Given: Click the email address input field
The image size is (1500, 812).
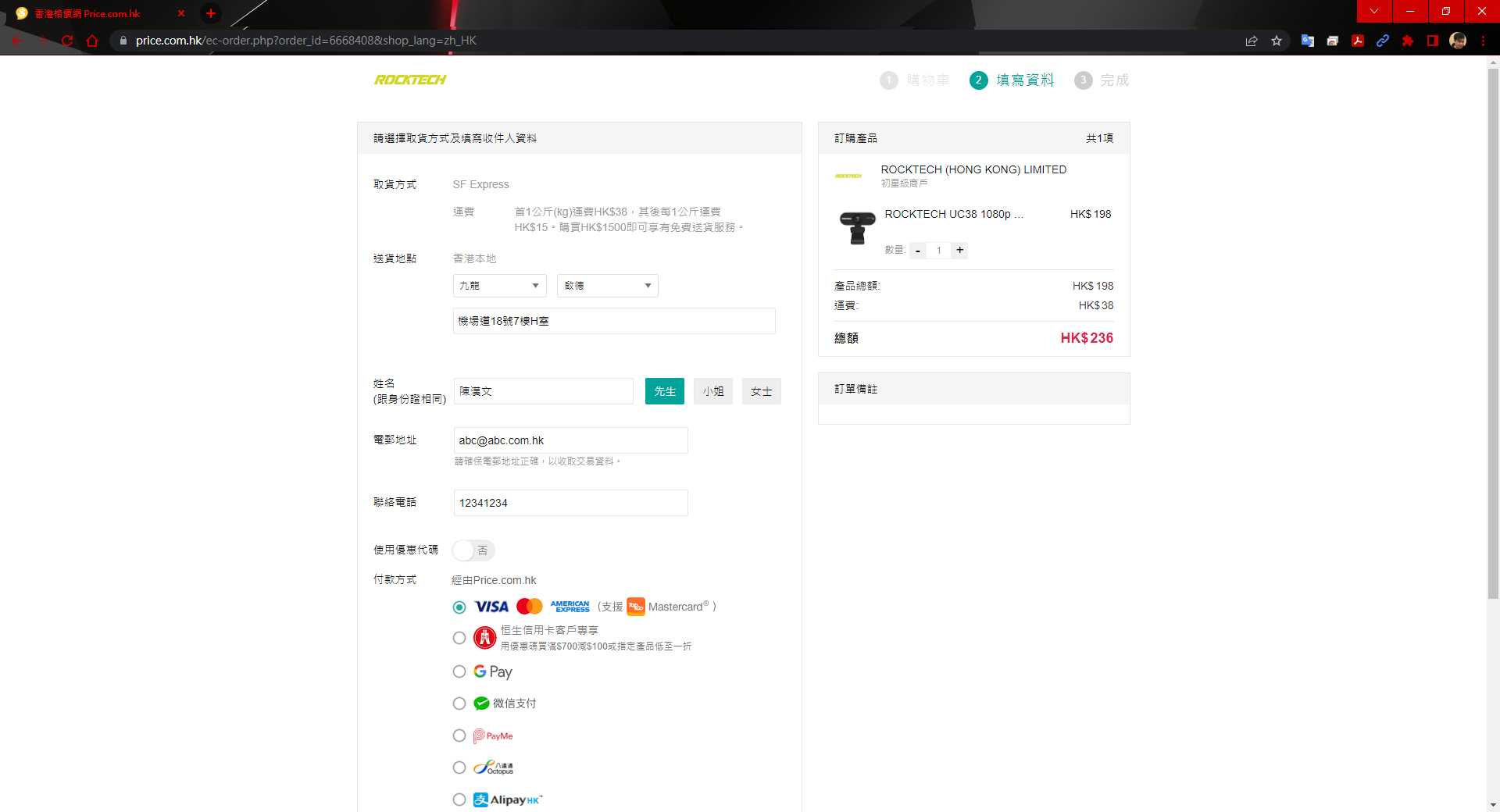Looking at the screenshot, I should [570, 440].
